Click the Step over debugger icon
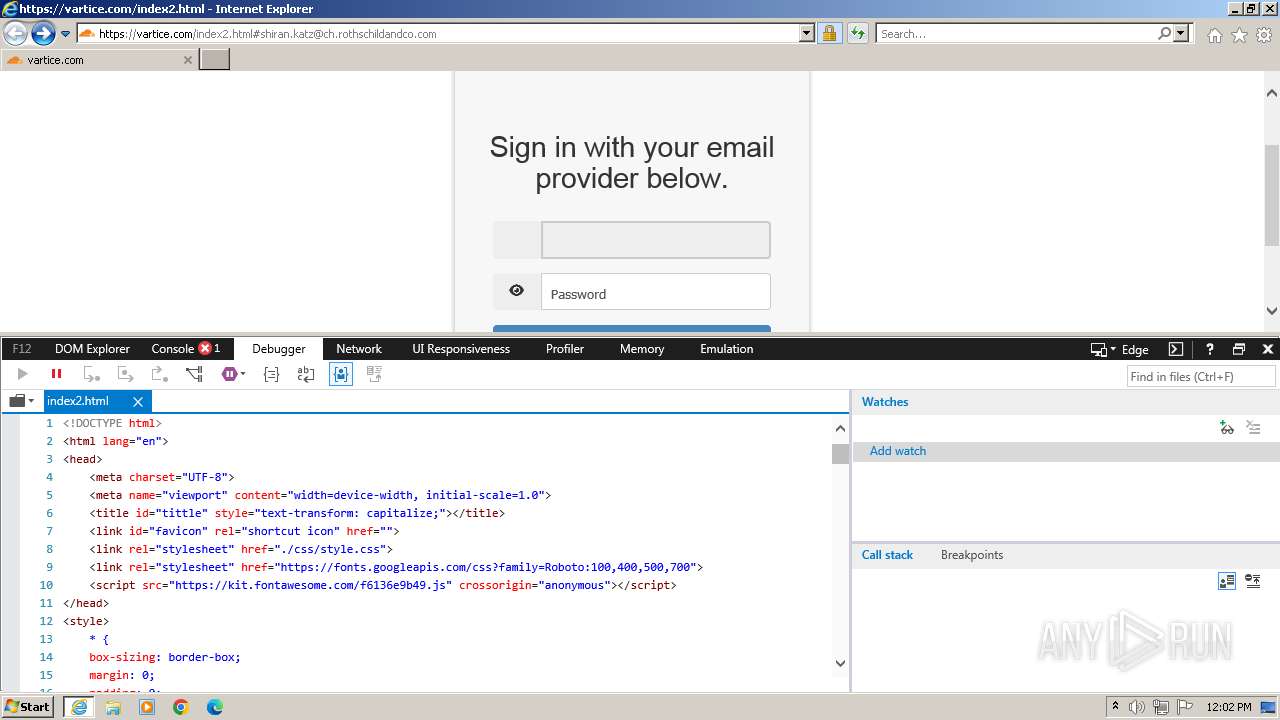The height and width of the screenshot is (720, 1280). [x=125, y=374]
